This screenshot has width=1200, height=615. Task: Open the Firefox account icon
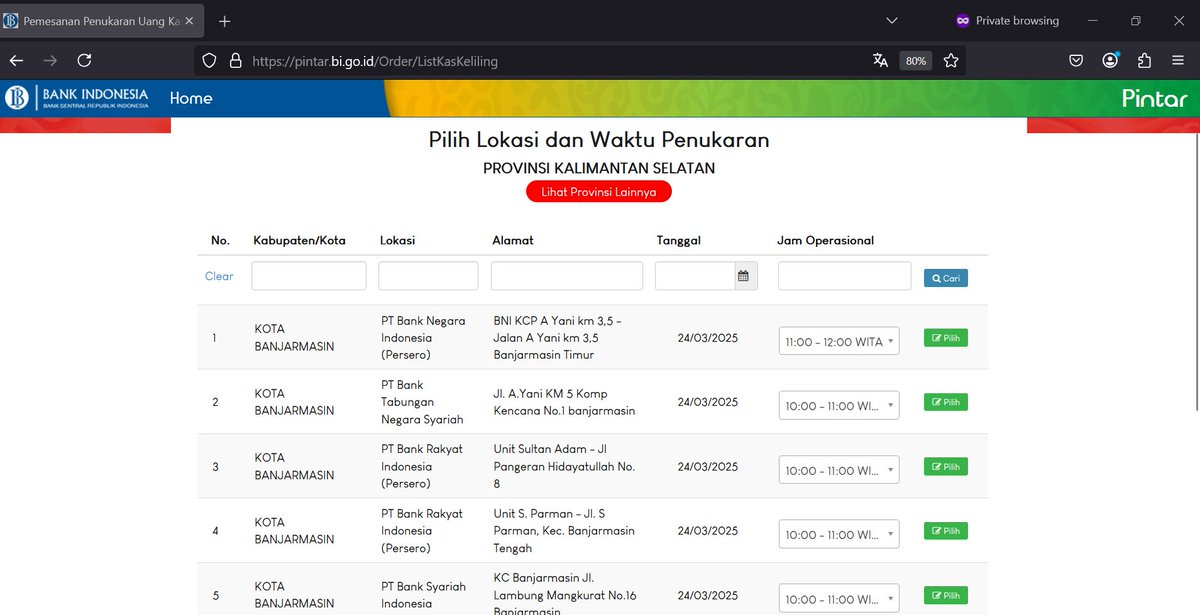[1110, 61]
